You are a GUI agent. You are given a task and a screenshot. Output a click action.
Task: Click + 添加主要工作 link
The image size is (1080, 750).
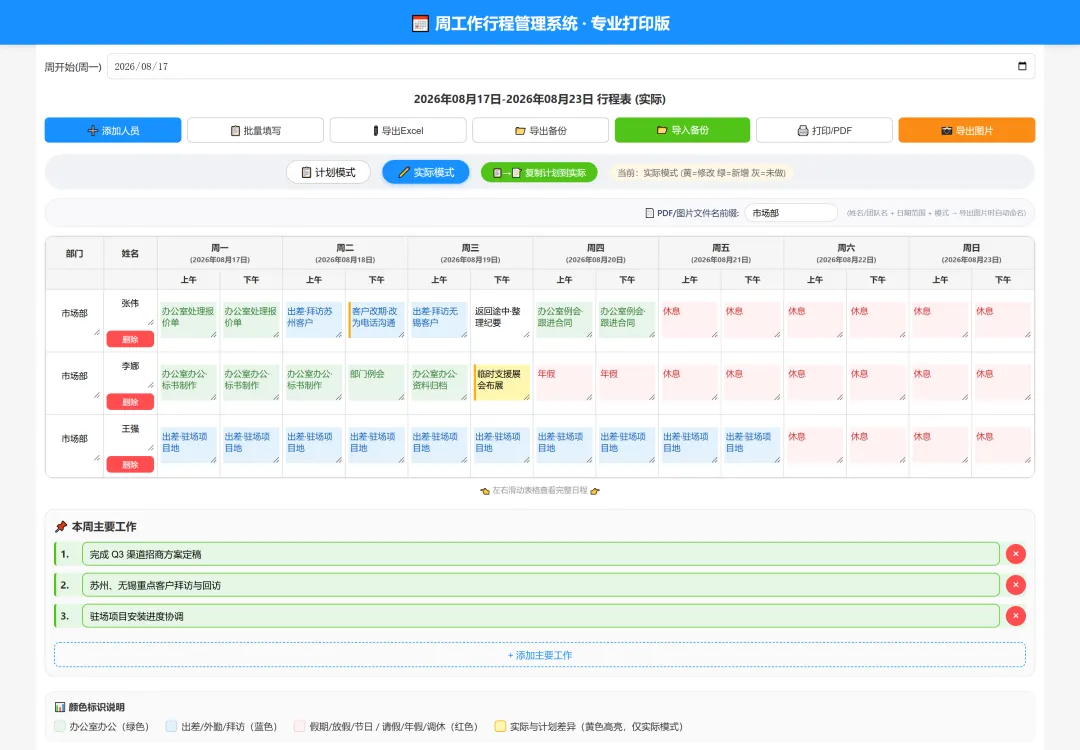click(x=540, y=655)
